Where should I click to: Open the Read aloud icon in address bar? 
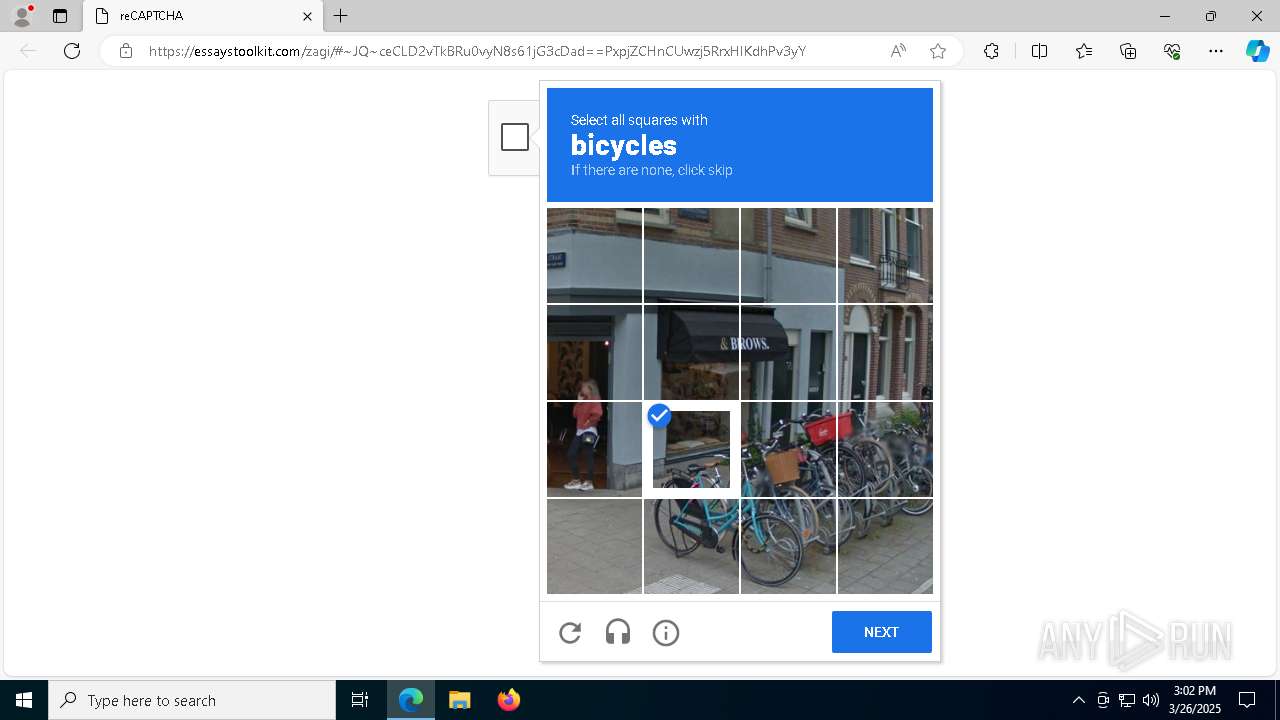click(898, 51)
